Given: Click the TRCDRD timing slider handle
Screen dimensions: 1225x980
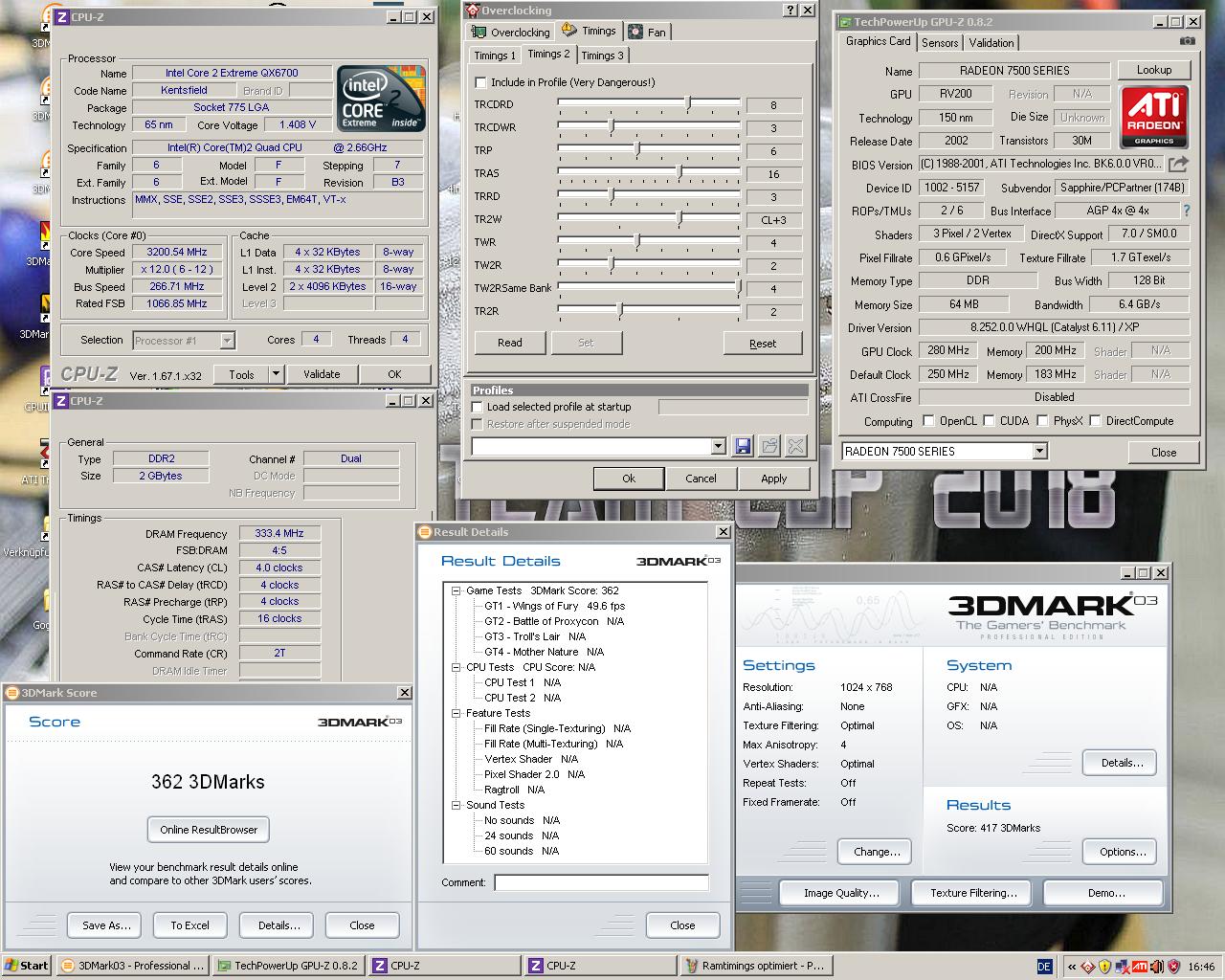Looking at the screenshot, I should (688, 103).
